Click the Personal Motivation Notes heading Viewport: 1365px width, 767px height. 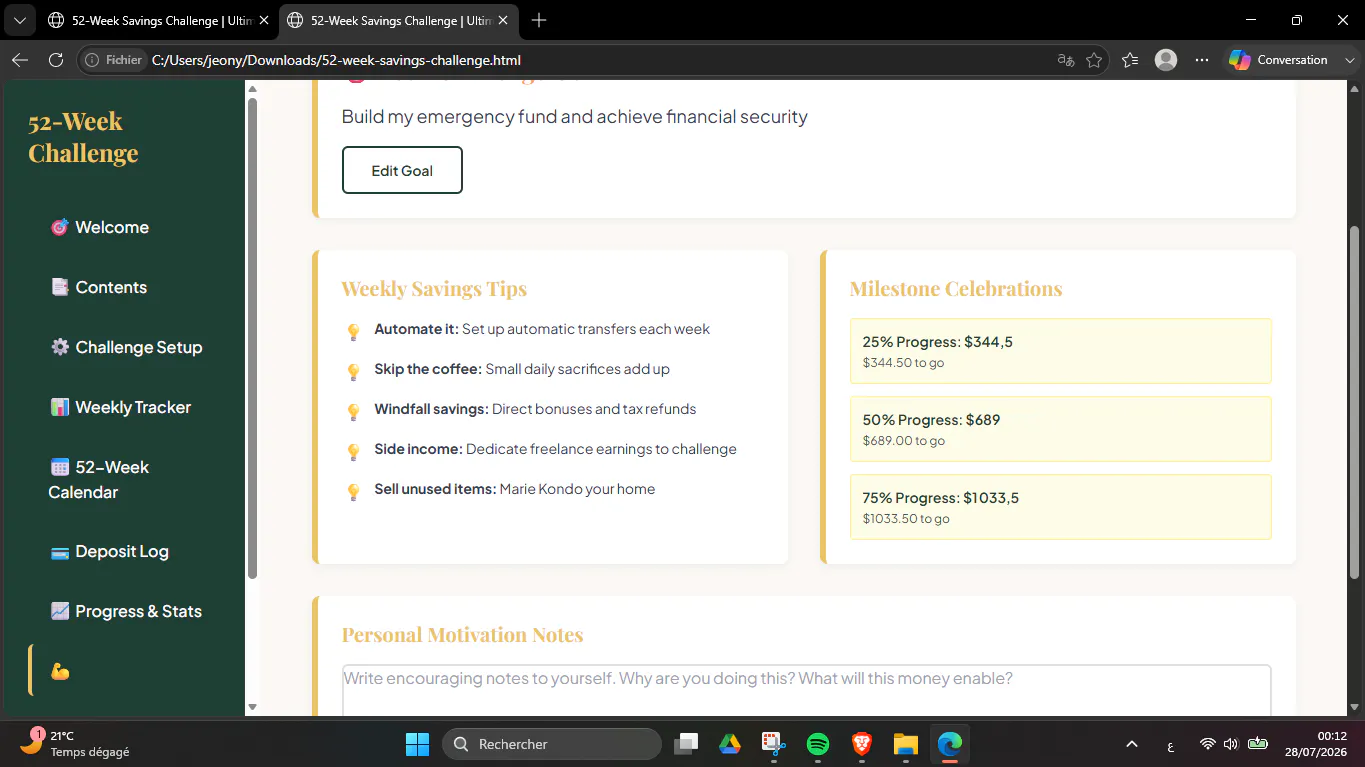coord(462,635)
